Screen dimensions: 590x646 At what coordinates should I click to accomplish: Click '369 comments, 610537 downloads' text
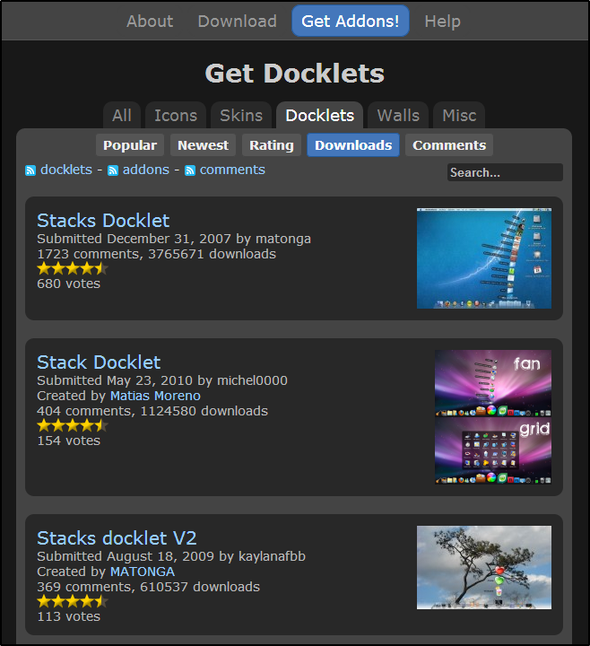(148, 587)
